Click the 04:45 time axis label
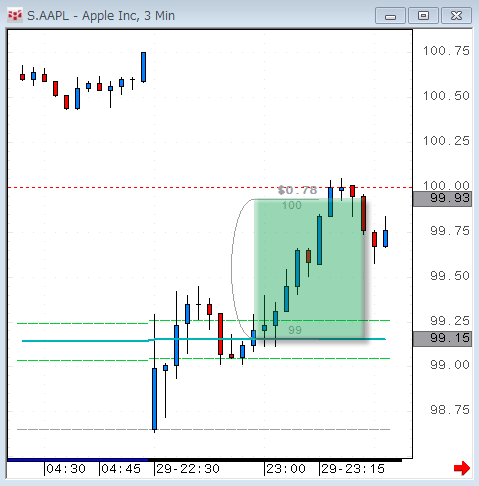 point(121,469)
